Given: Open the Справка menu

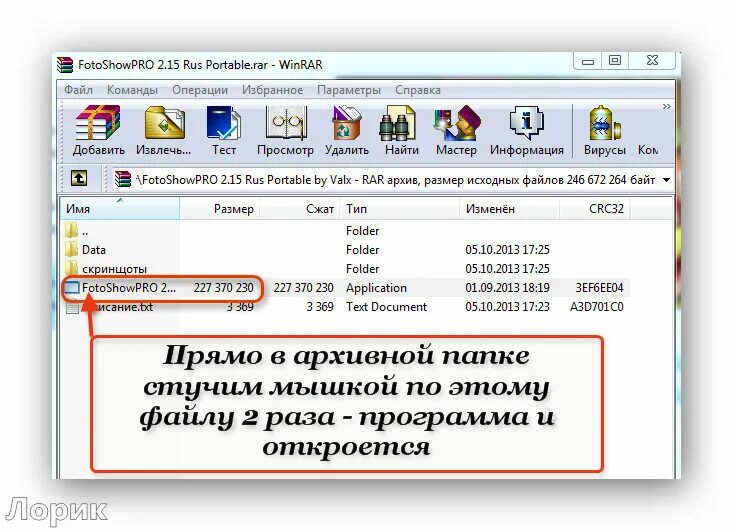Looking at the screenshot, I should tap(418, 90).
